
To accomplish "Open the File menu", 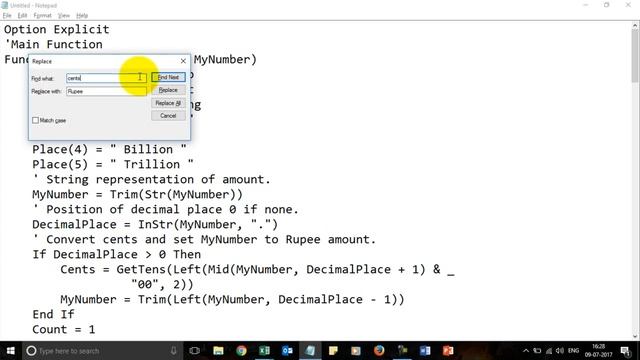I will 7,16.
